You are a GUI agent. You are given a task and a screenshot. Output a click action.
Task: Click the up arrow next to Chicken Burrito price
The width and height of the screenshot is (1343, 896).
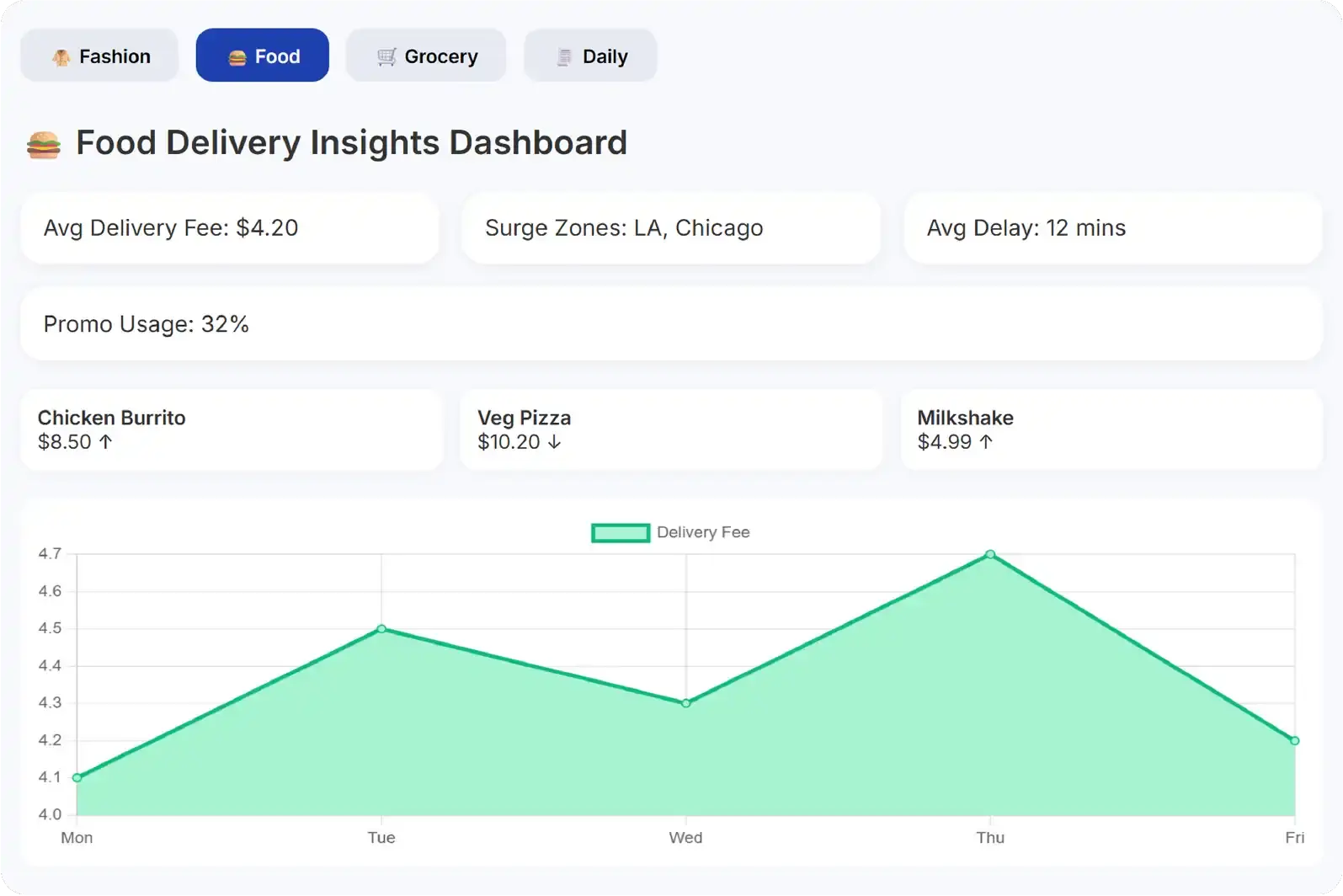[x=105, y=441]
